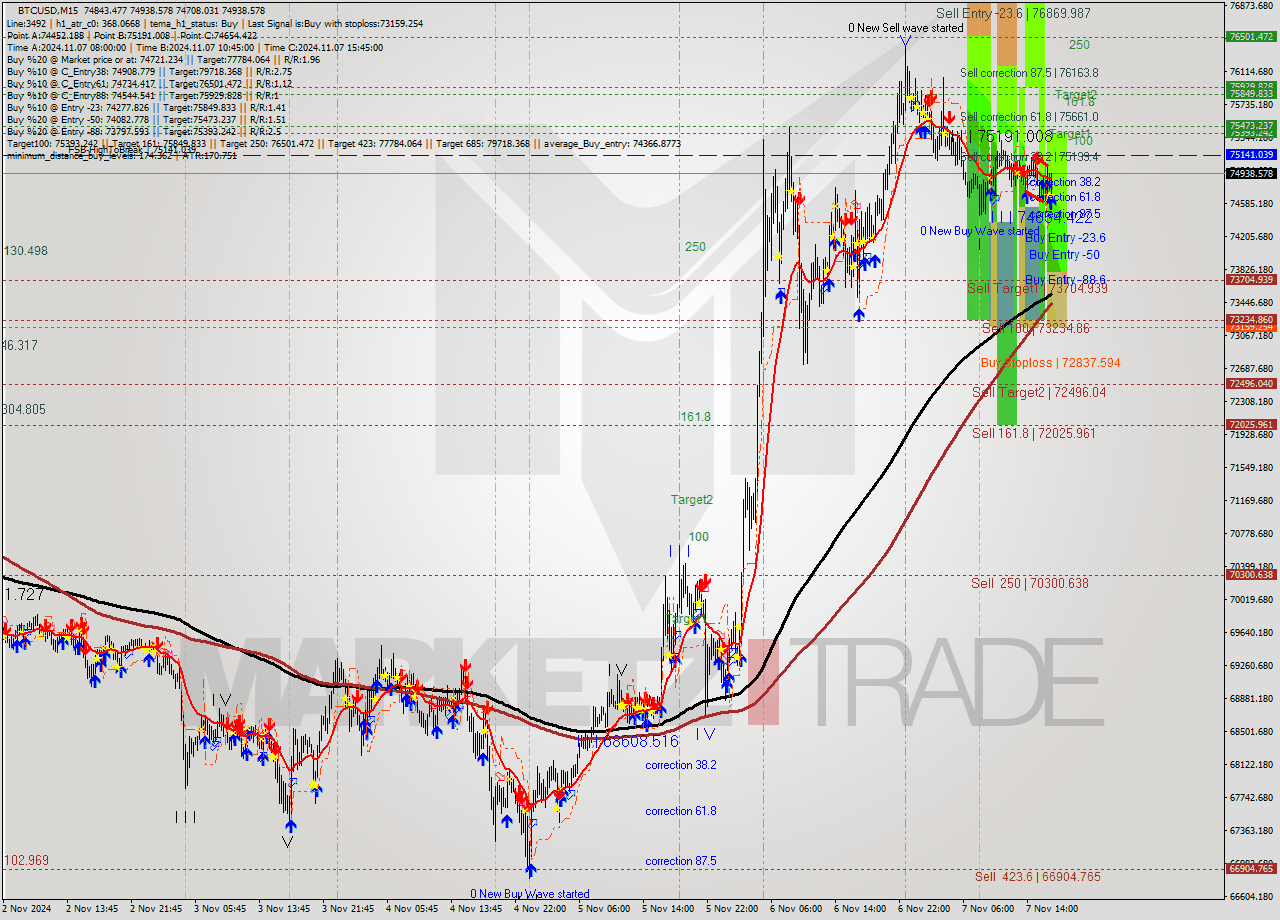Click the 'Sell 250 | 70300.638' label
1280x920 pixels.
pyautogui.click(x=1030, y=583)
